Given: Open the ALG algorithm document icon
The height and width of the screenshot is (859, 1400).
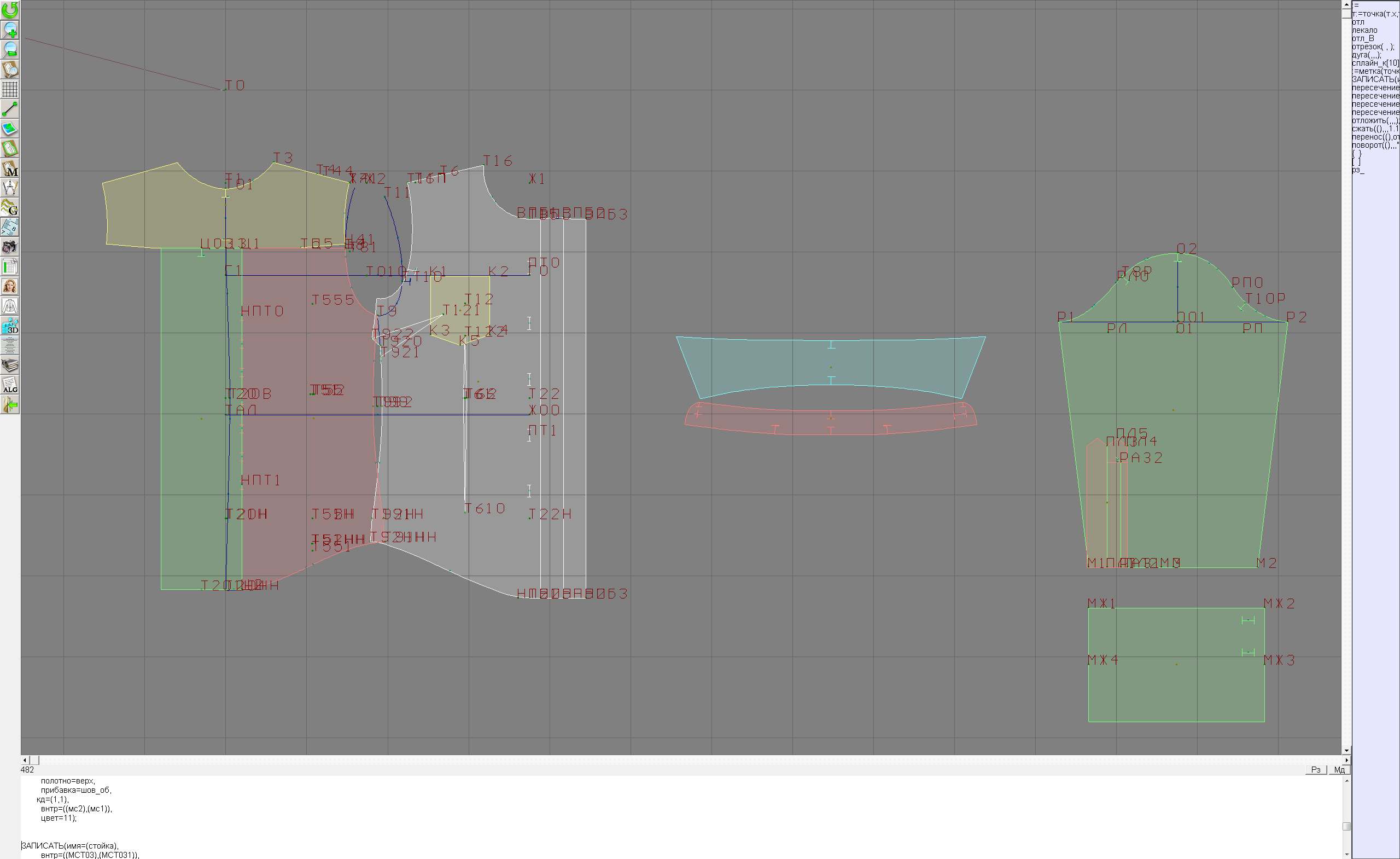Looking at the screenshot, I should click(10, 385).
